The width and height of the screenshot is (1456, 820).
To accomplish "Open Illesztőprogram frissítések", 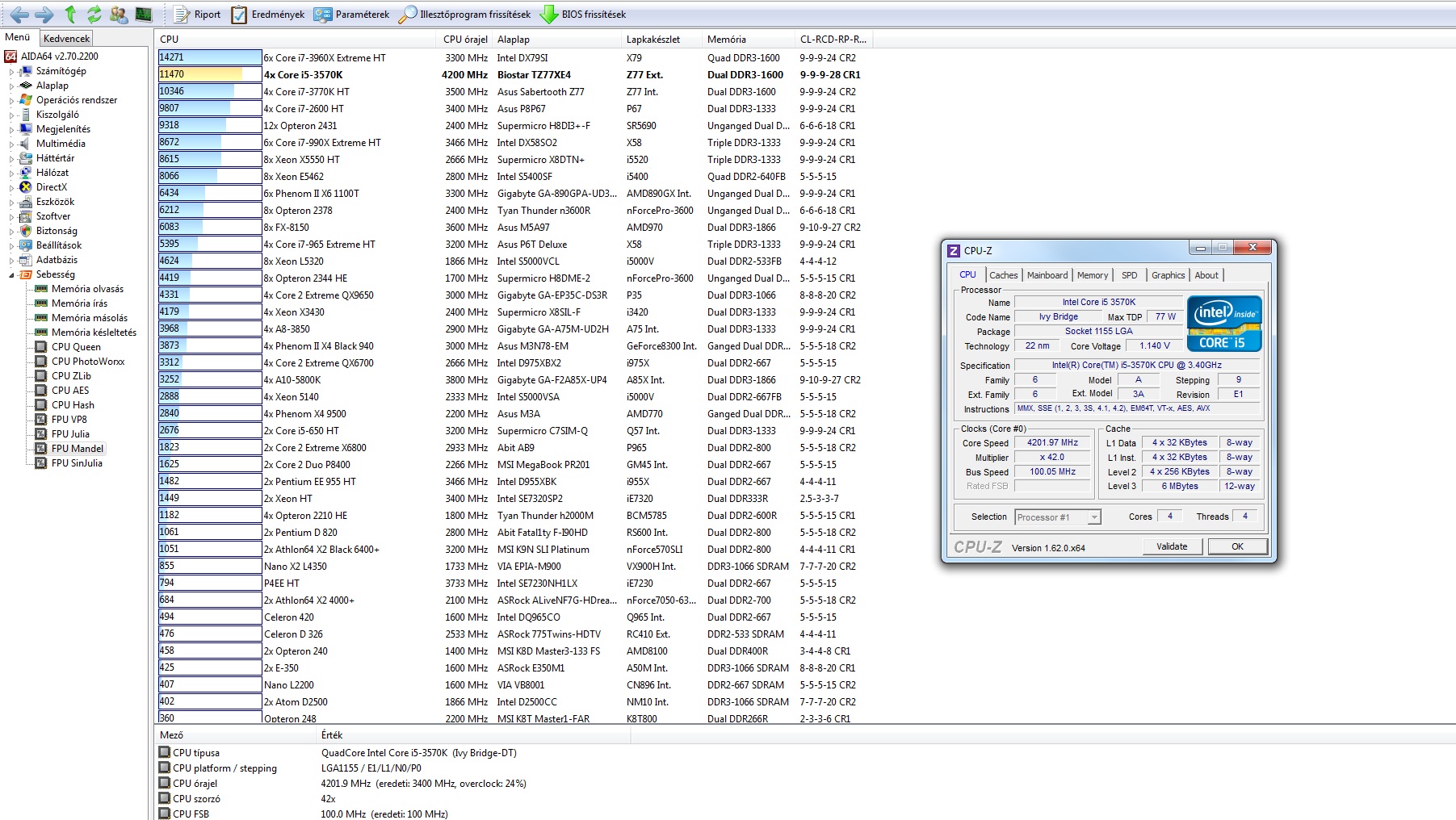I will (465, 15).
